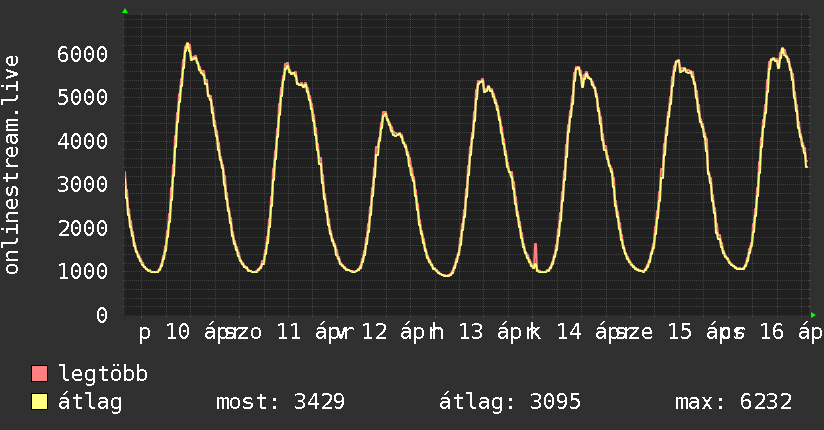824x430 pixels.
Task: Click the 0 y-axis label
Action: point(102,315)
